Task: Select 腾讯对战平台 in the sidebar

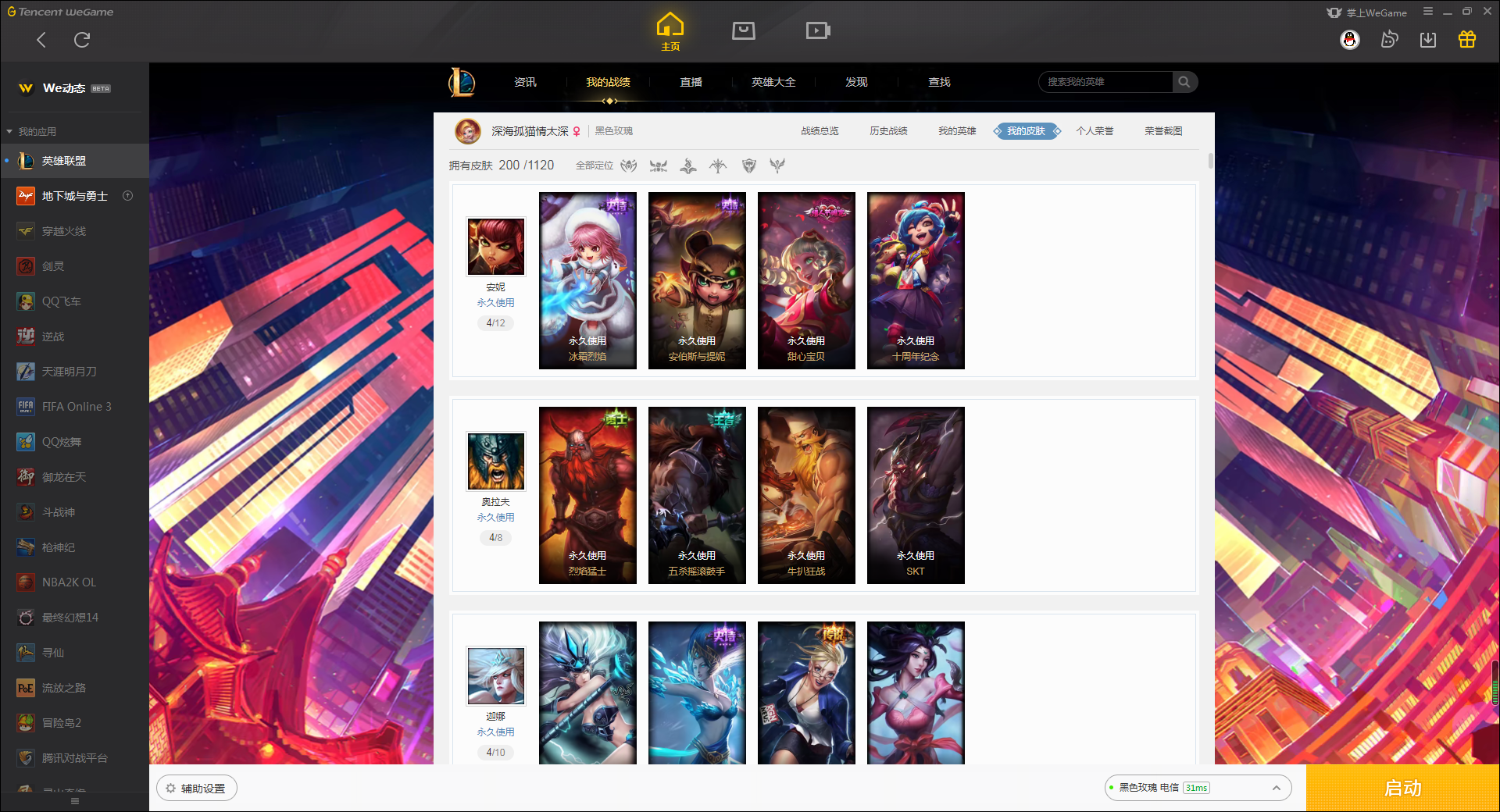Action: coord(74,758)
